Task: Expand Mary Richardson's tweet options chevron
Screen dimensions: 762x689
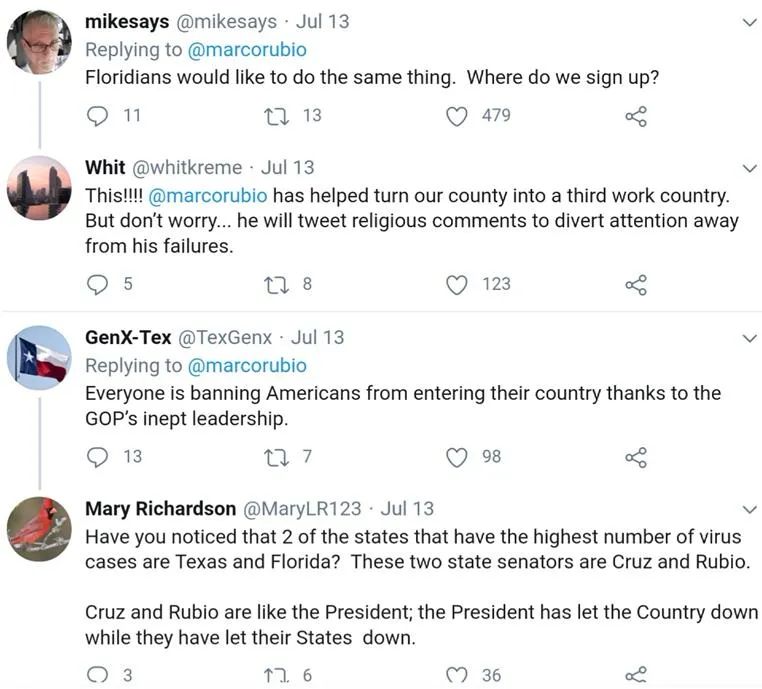Action: coord(749,510)
